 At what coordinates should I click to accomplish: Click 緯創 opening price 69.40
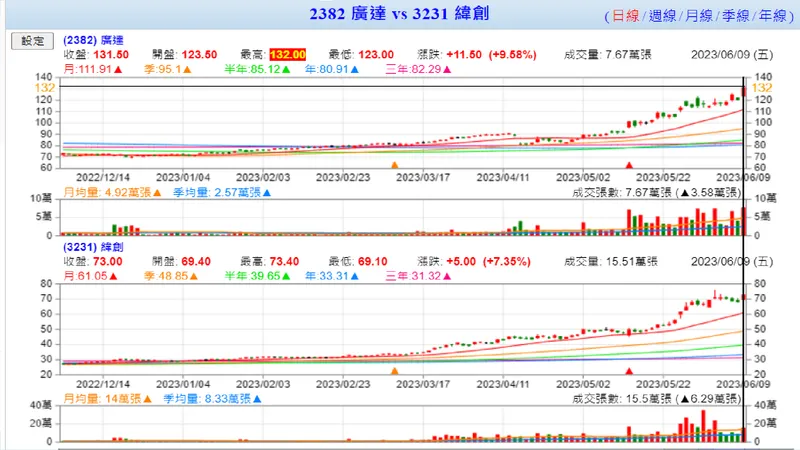point(196,261)
